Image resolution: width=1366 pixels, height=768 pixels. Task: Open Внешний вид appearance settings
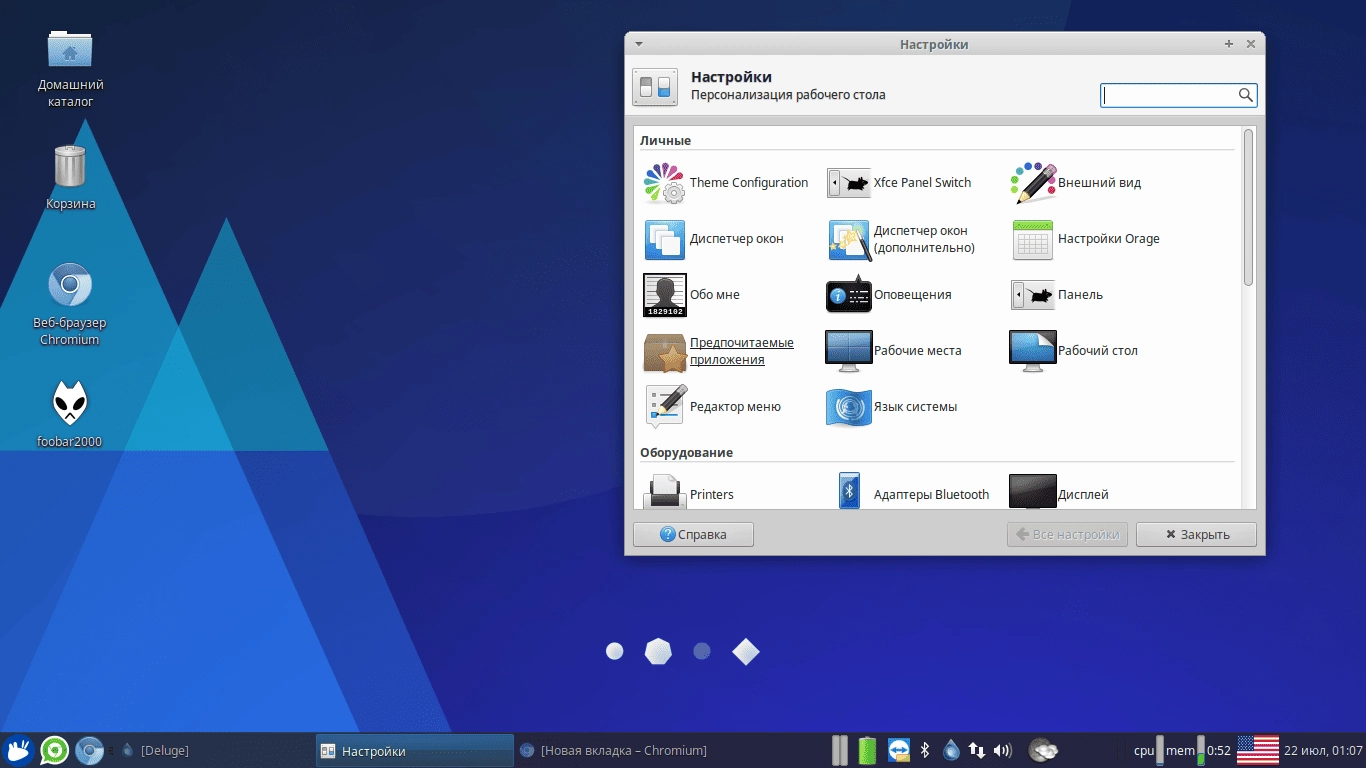[x=1075, y=183]
